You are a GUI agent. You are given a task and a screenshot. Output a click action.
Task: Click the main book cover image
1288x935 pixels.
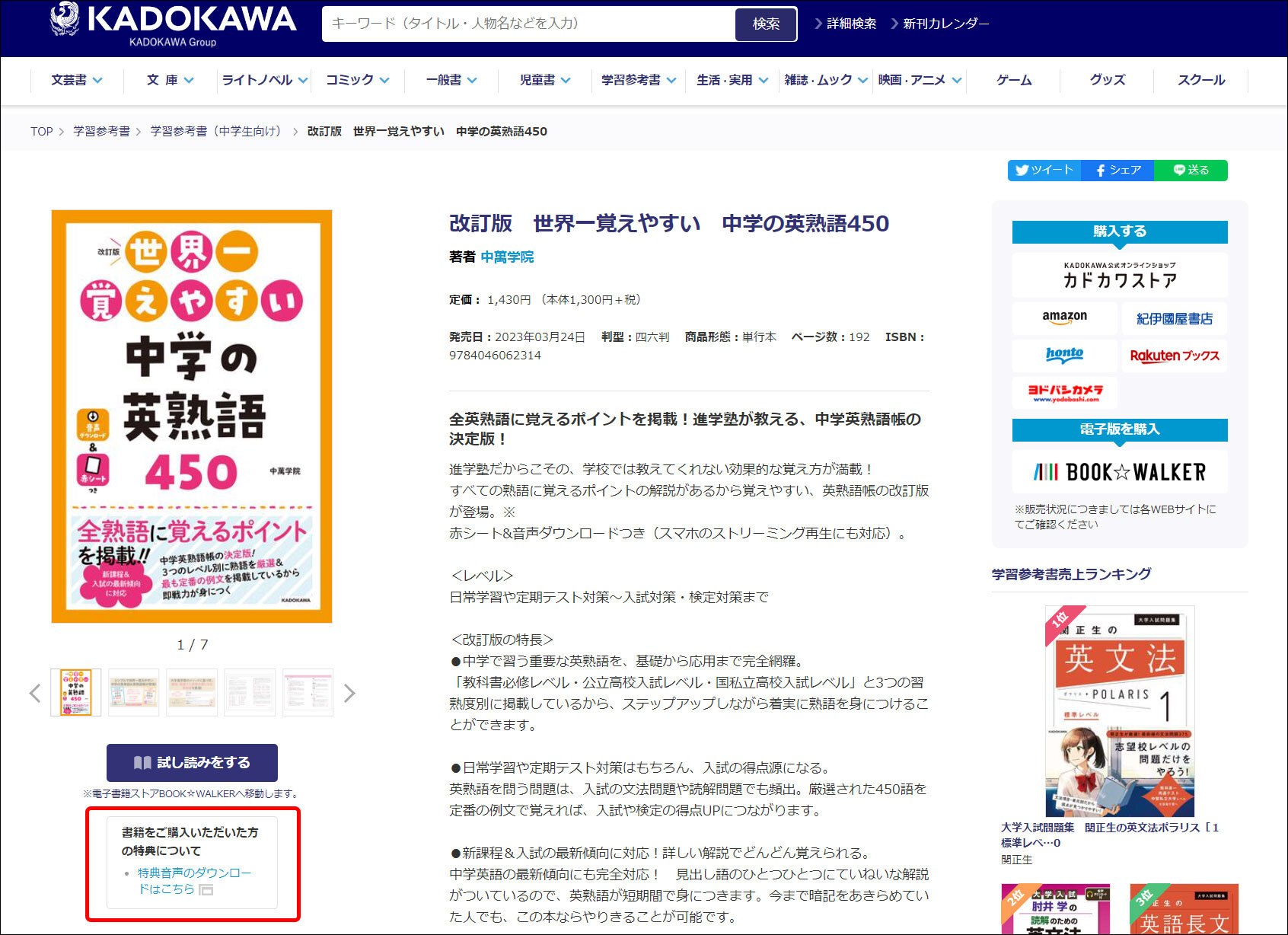tap(192, 416)
